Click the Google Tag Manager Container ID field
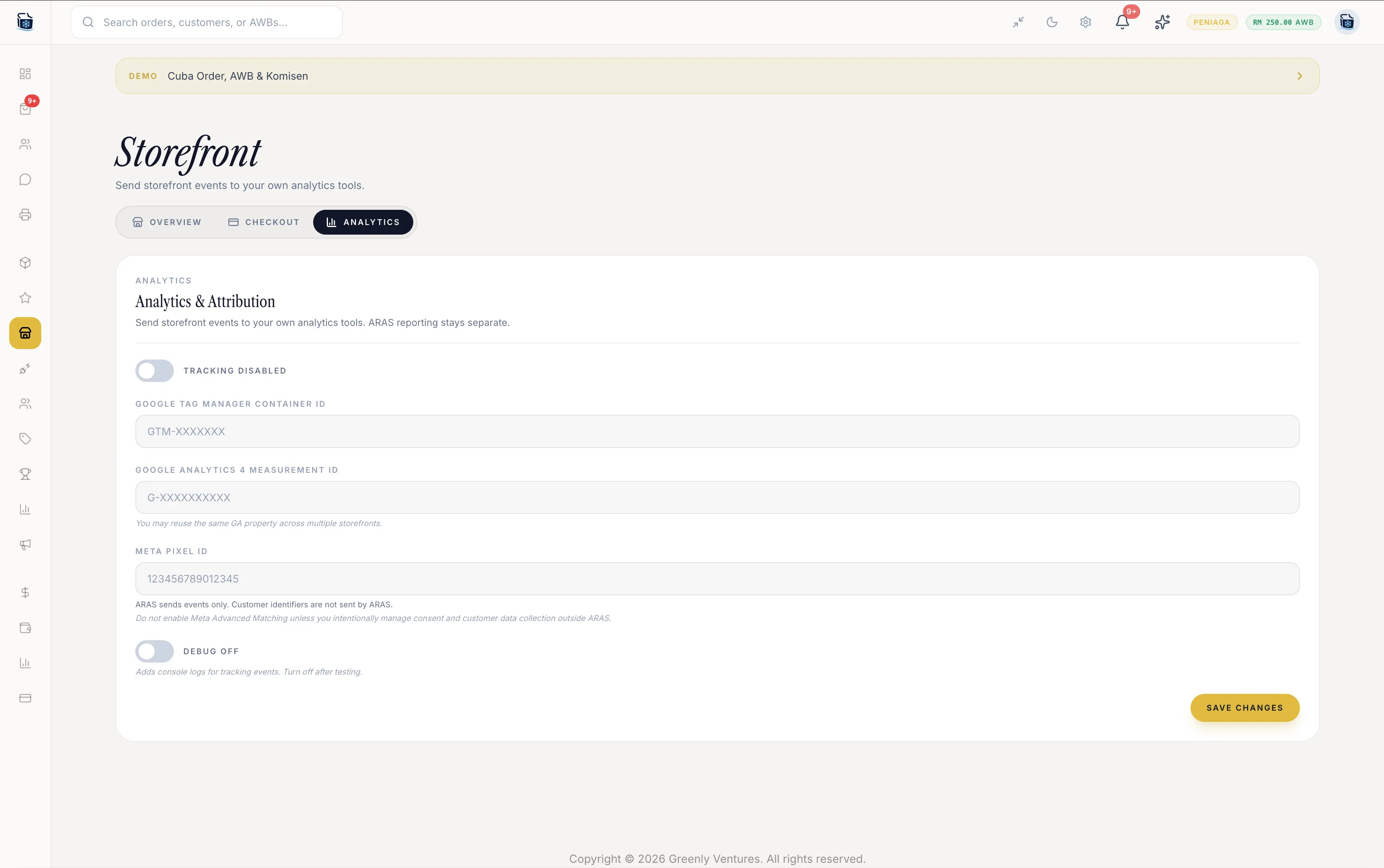1384x868 pixels. [x=717, y=431]
